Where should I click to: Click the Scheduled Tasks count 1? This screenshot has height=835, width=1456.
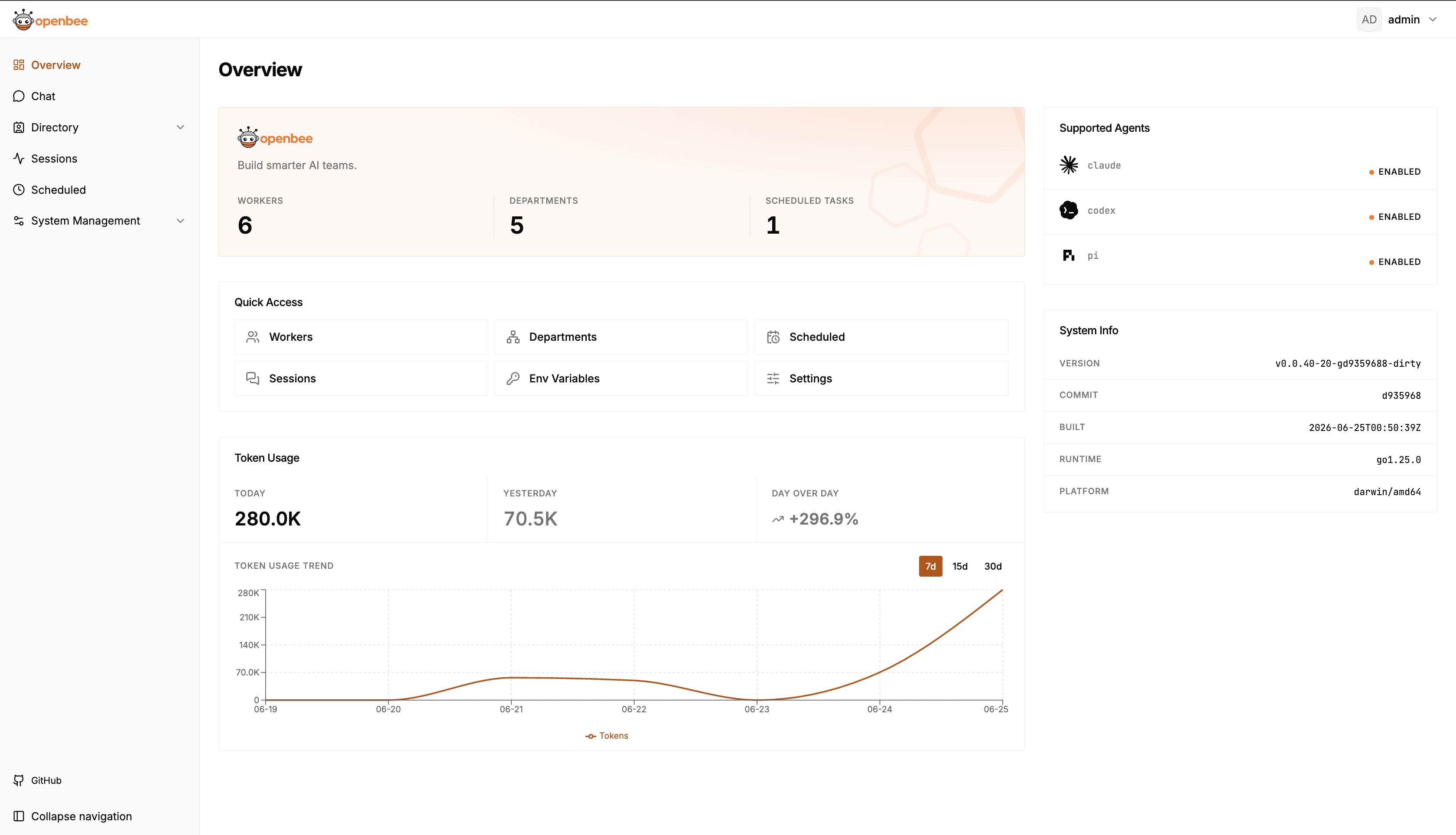pyautogui.click(x=773, y=225)
